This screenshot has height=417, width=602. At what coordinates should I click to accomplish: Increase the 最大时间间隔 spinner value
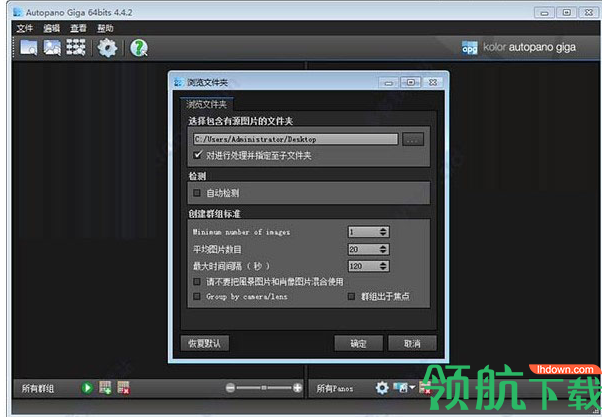tap(383, 264)
